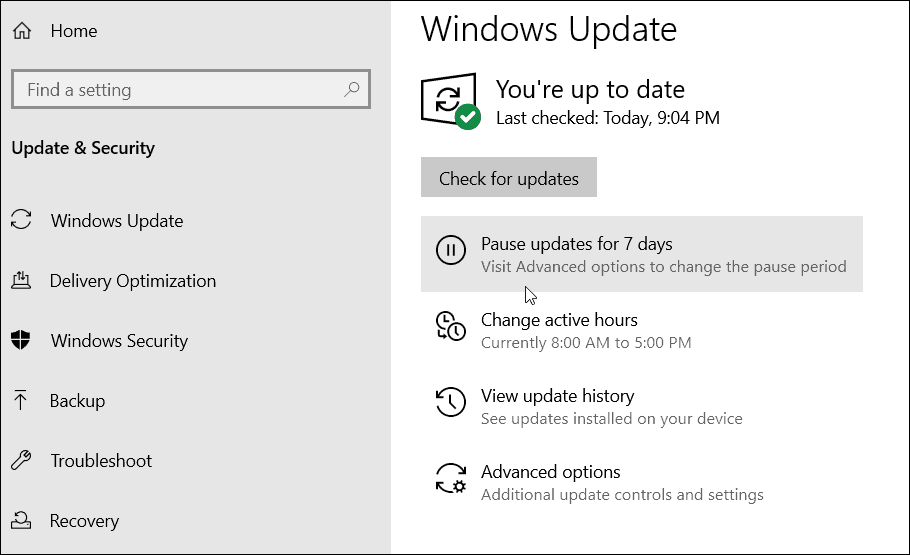Click the magnifier search icon
Viewport: 910px width, 555px height.
point(352,89)
